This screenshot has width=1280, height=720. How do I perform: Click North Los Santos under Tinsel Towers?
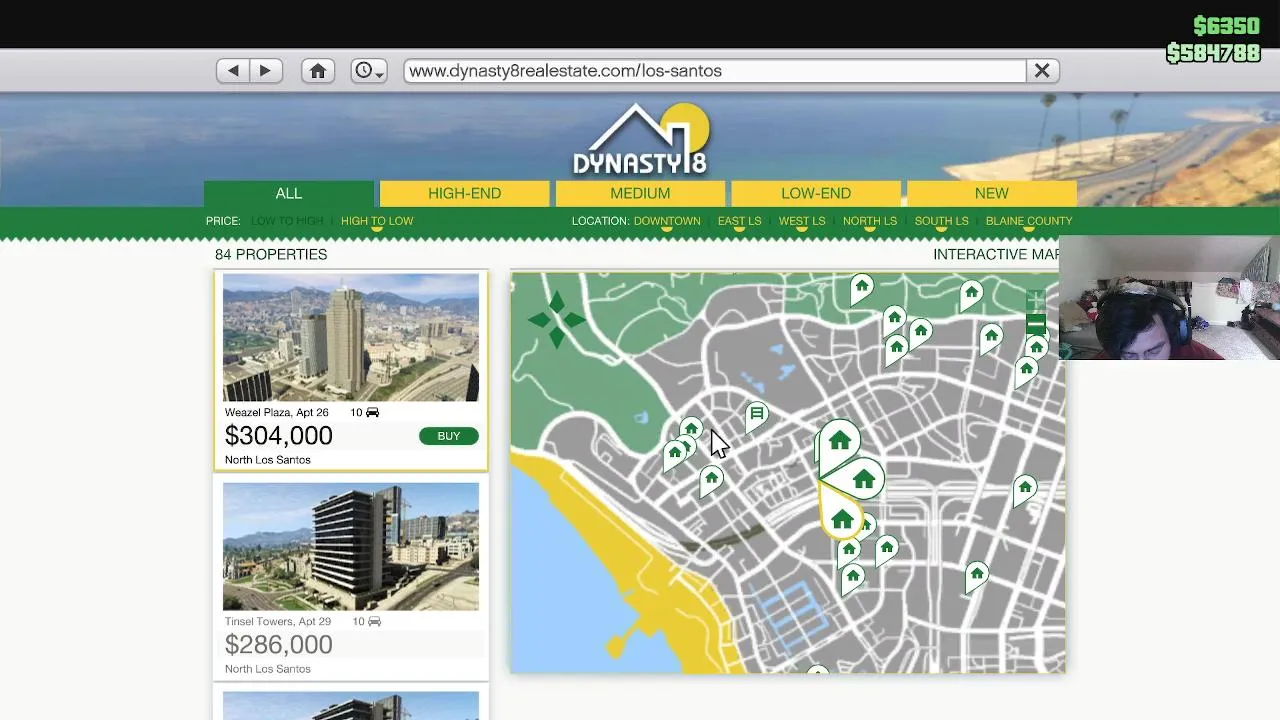(x=268, y=669)
